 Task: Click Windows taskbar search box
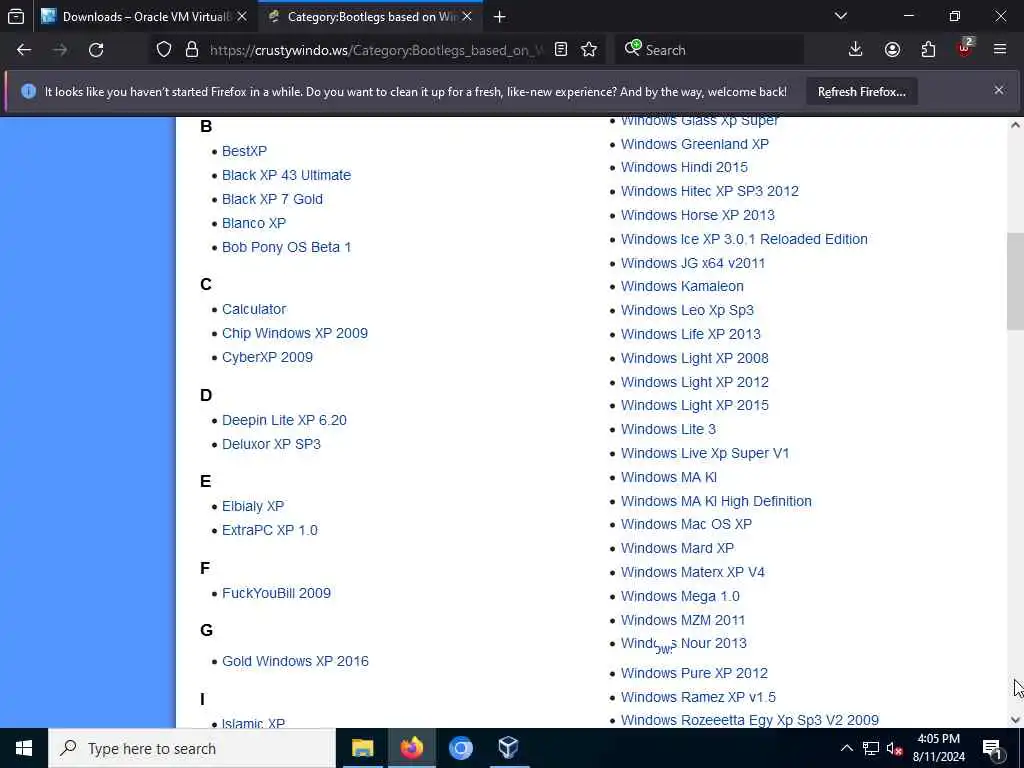(192, 748)
